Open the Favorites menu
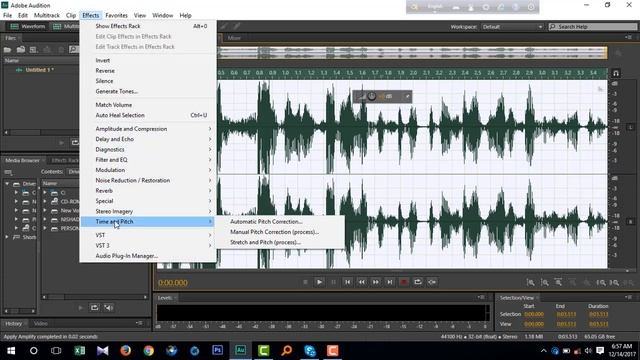The width and height of the screenshot is (640, 360). (x=116, y=15)
